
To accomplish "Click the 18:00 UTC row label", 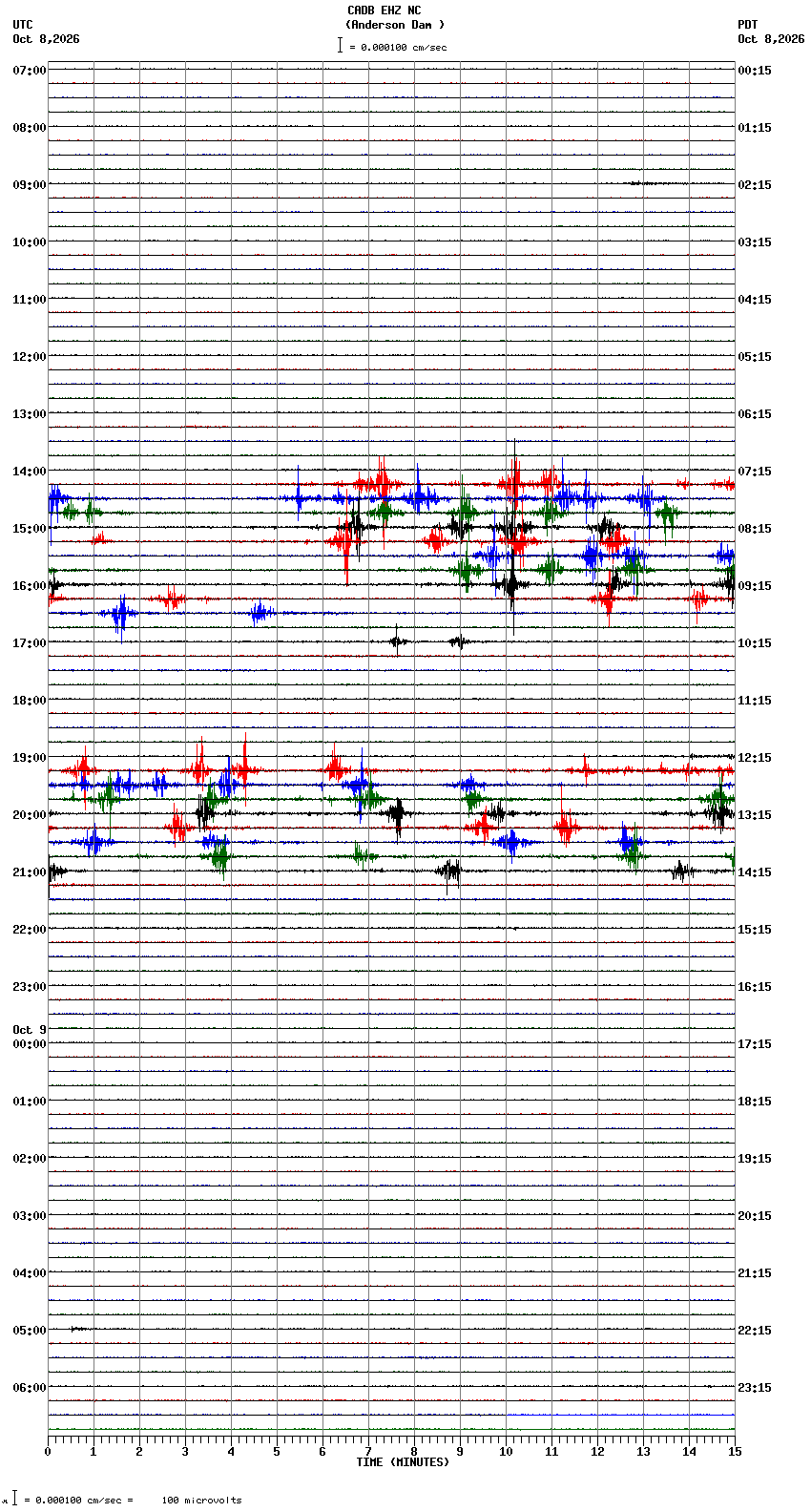I will click(30, 701).
